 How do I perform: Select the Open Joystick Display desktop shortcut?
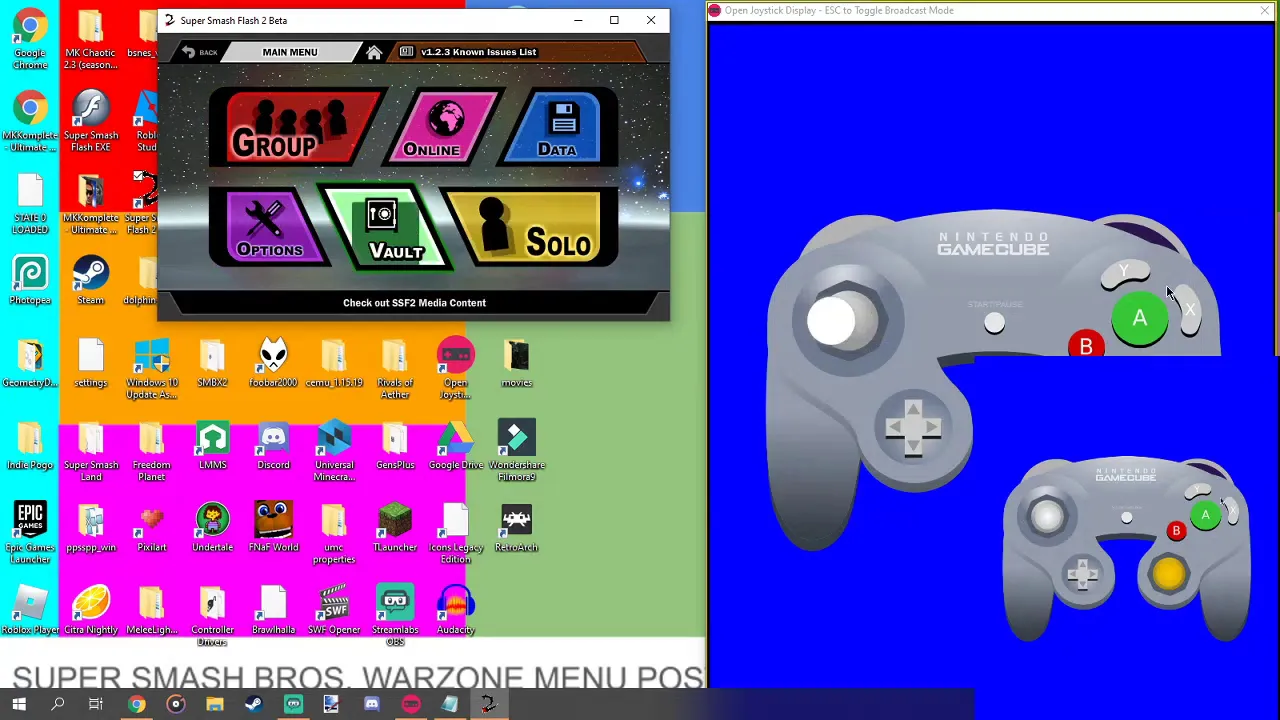455,369
